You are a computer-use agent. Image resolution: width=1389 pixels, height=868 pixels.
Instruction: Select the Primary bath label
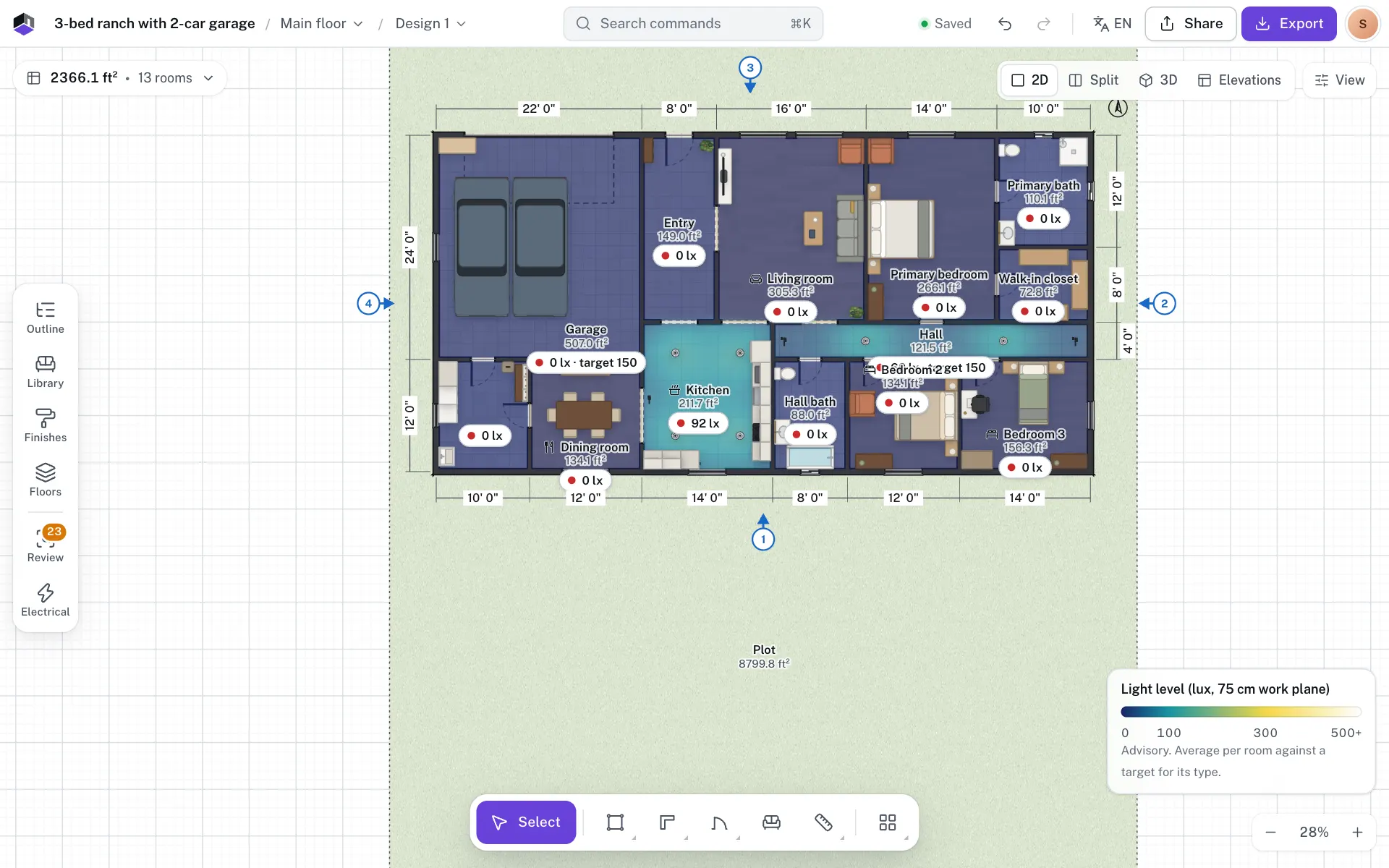click(x=1043, y=185)
